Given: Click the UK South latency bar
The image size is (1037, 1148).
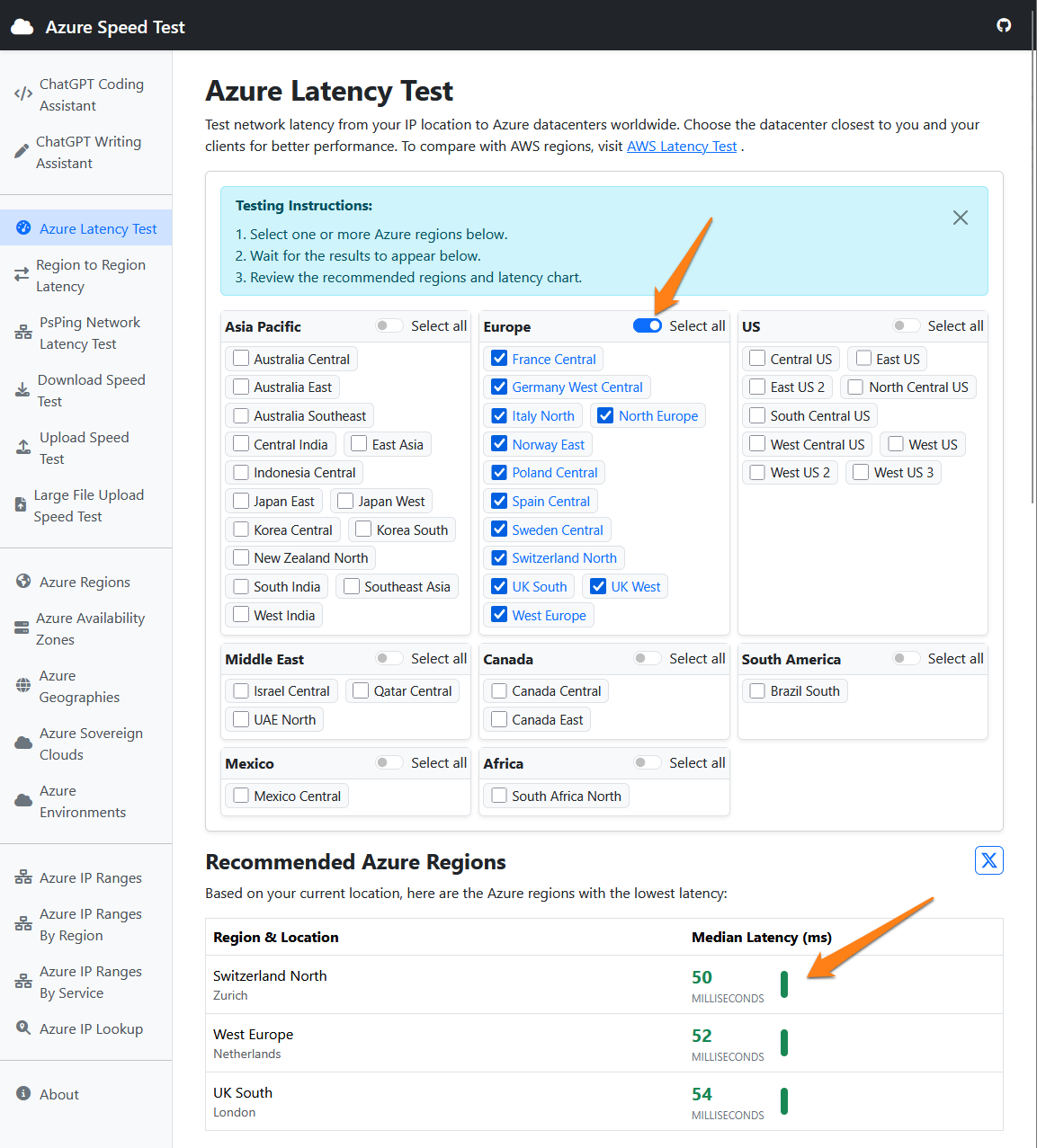Looking at the screenshot, I should point(784,1101).
